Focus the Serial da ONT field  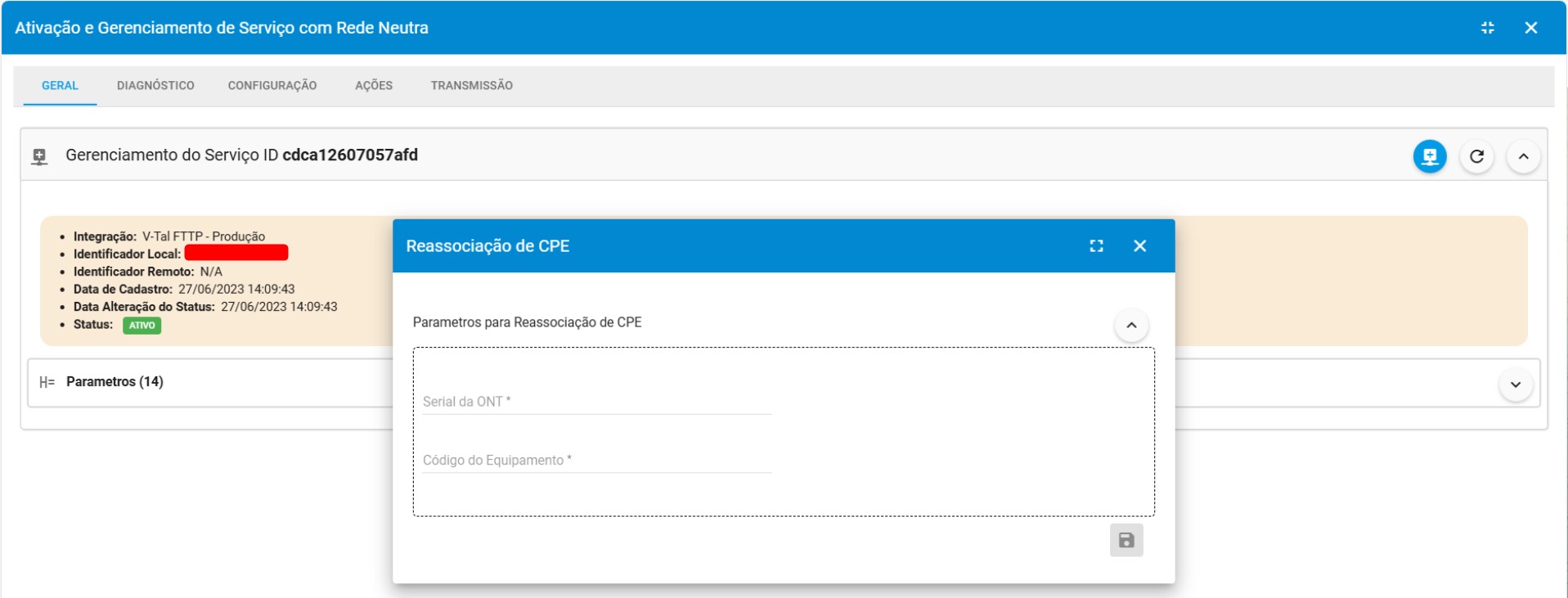click(596, 402)
